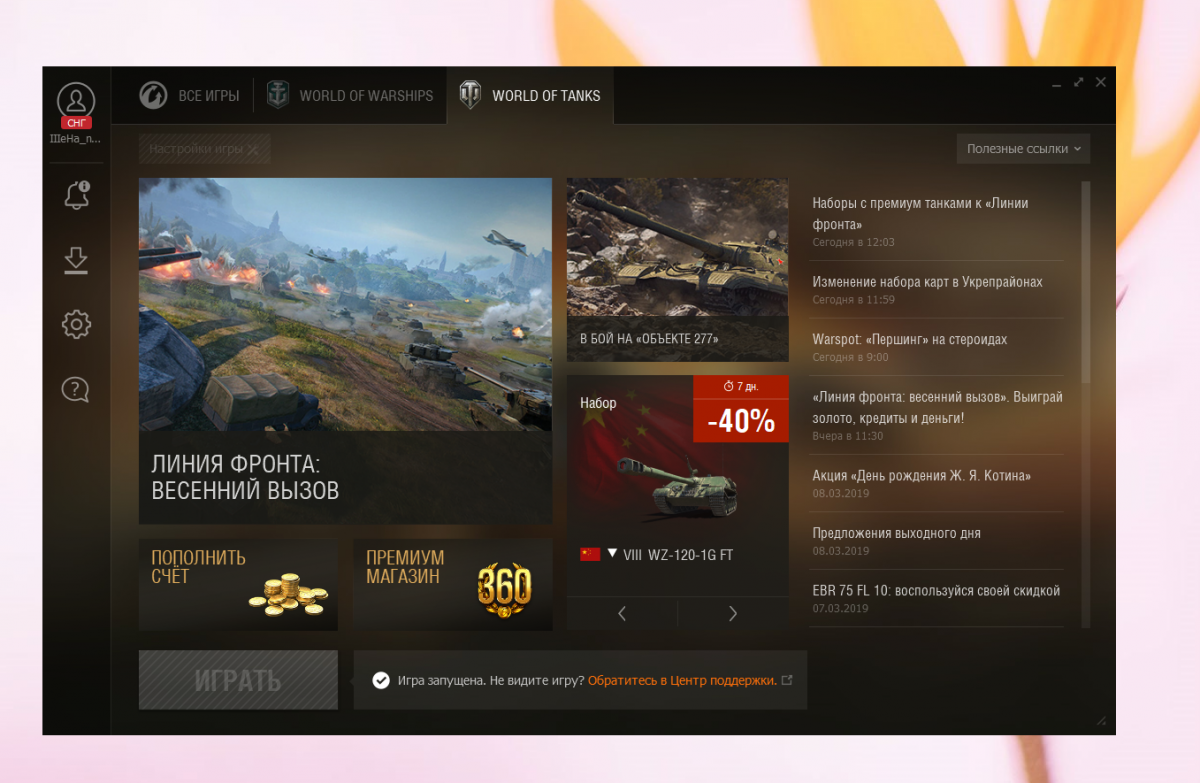Open downloads icon in left sidebar
This screenshot has height=783, width=1200.
pos(76,260)
